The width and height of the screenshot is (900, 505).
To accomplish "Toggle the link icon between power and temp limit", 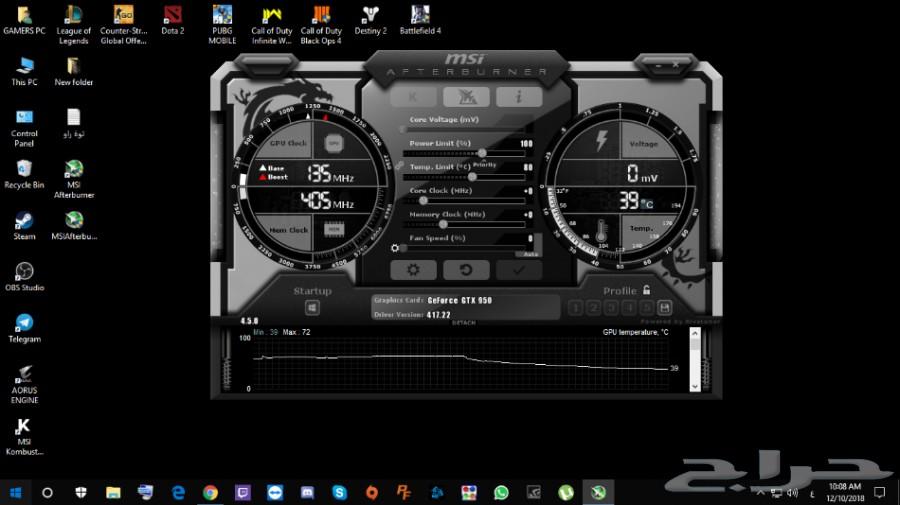I will 399,165.
